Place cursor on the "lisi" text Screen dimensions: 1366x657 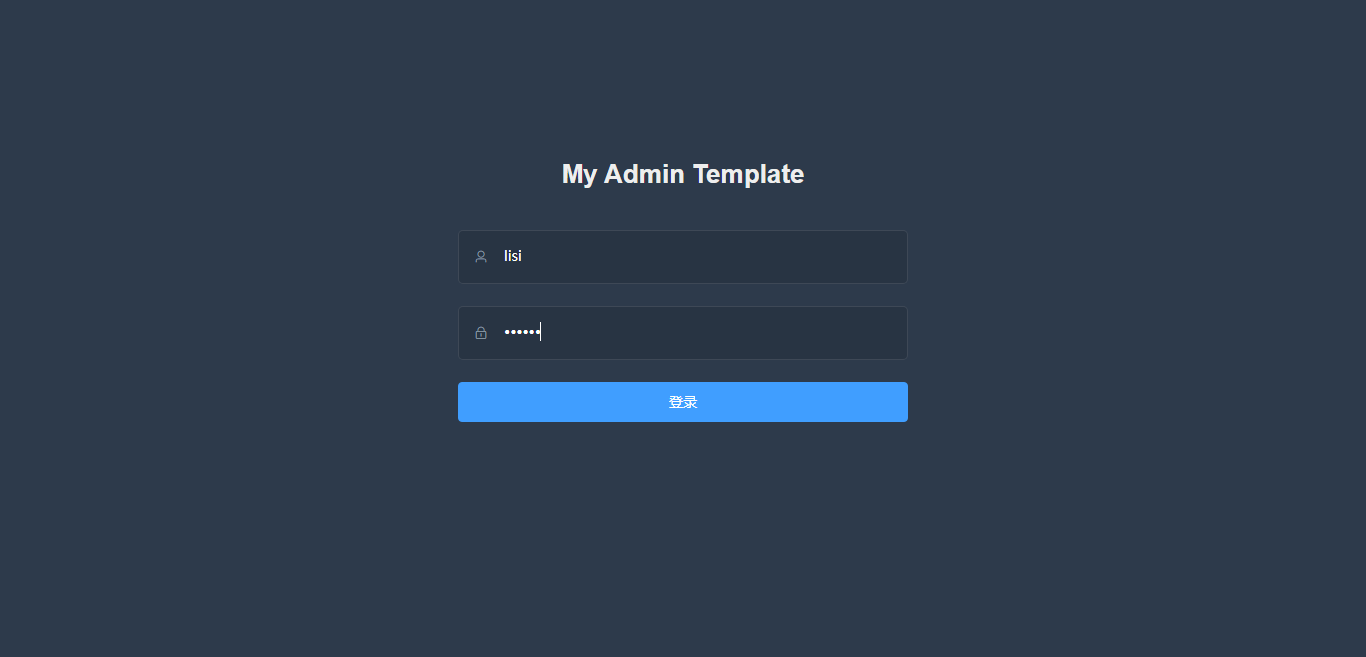(x=513, y=256)
